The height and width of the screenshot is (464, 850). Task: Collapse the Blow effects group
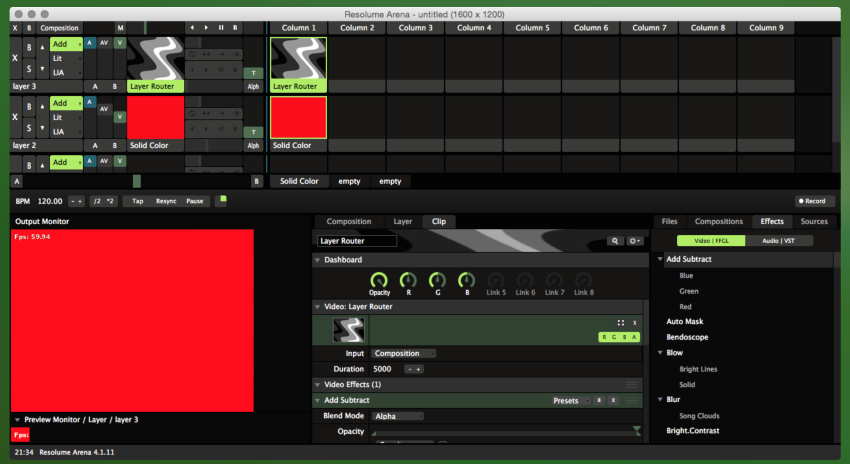661,353
